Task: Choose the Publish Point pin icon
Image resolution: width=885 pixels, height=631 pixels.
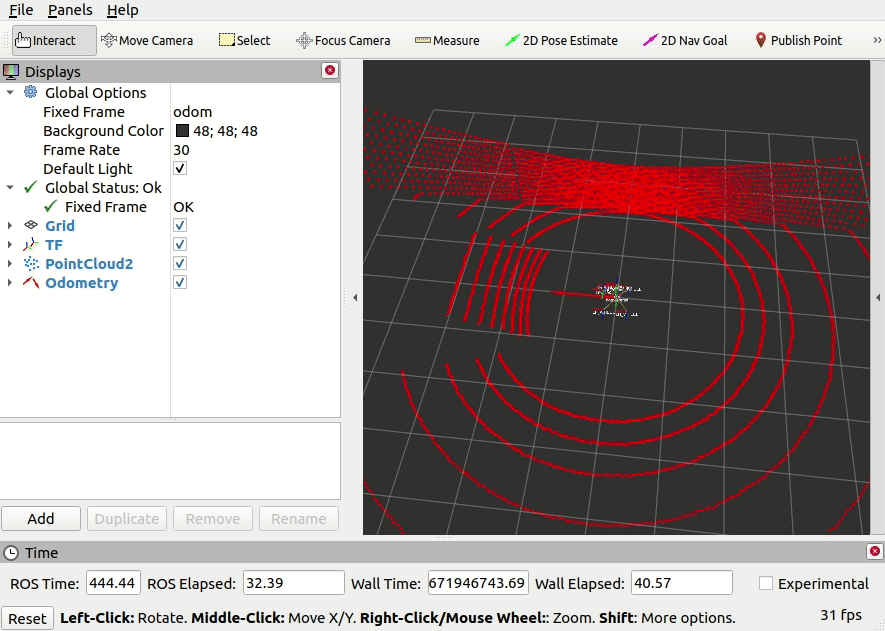Action: 761,40
